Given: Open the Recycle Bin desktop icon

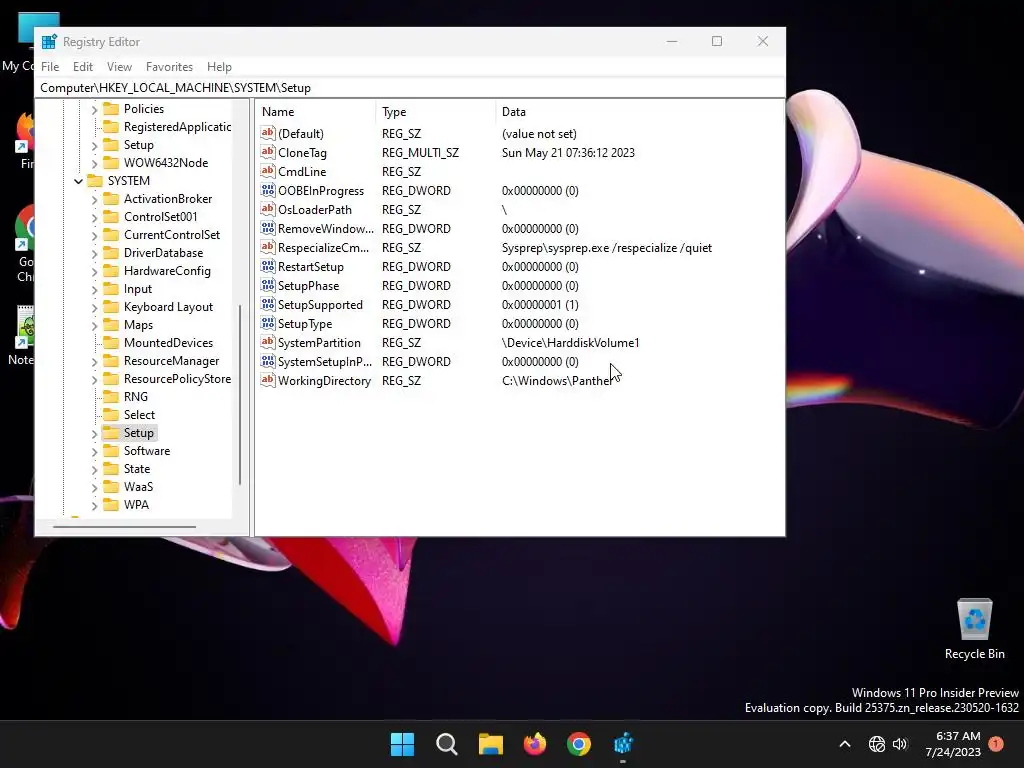Looking at the screenshot, I should point(974,628).
